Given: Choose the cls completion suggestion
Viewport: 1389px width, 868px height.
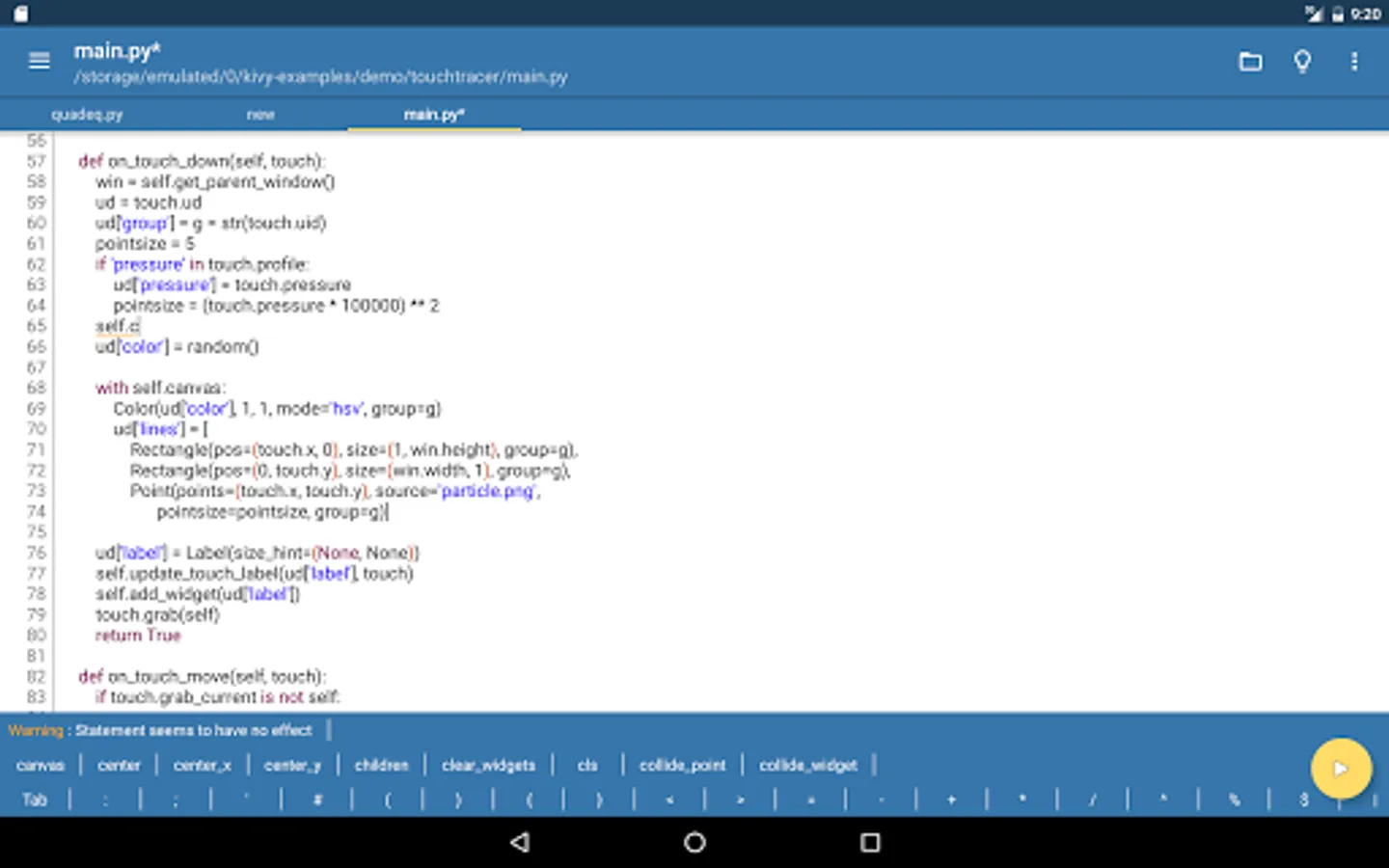Looking at the screenshot, I should pos(587,765).
